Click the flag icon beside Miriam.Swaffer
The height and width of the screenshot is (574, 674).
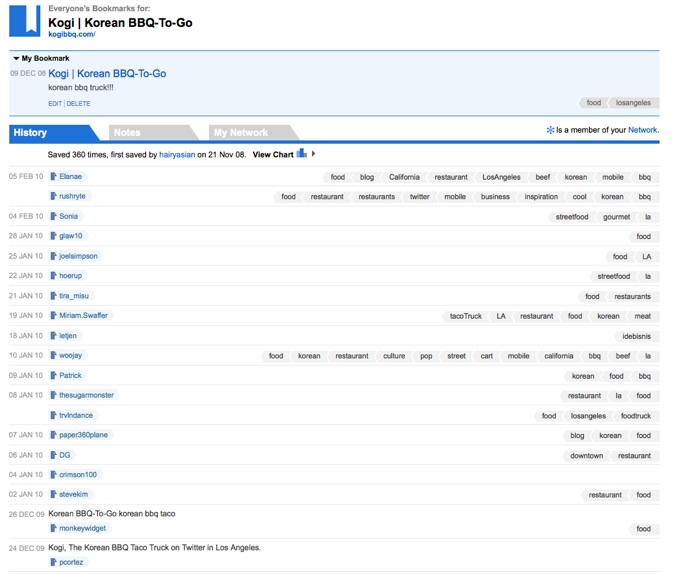tap(54, 316)
